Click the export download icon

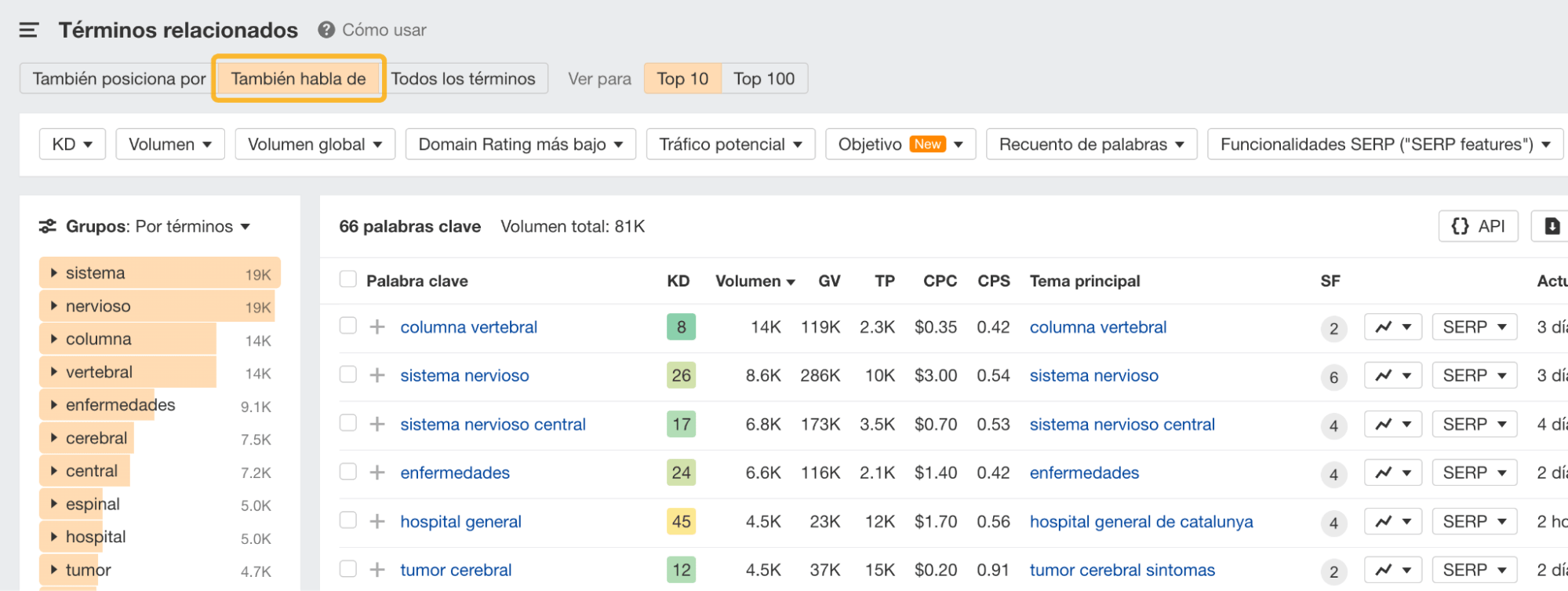(x=1552, y=226)
